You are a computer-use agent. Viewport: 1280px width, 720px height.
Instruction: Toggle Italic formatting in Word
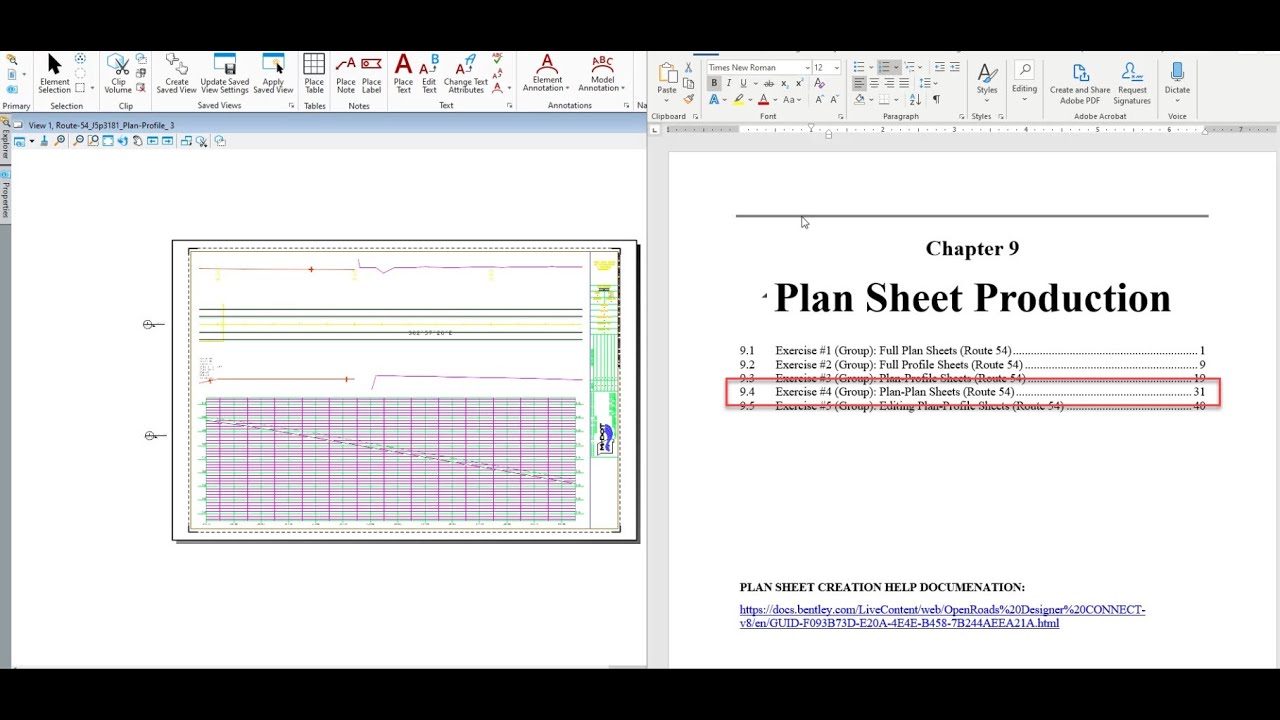point(728,83)
